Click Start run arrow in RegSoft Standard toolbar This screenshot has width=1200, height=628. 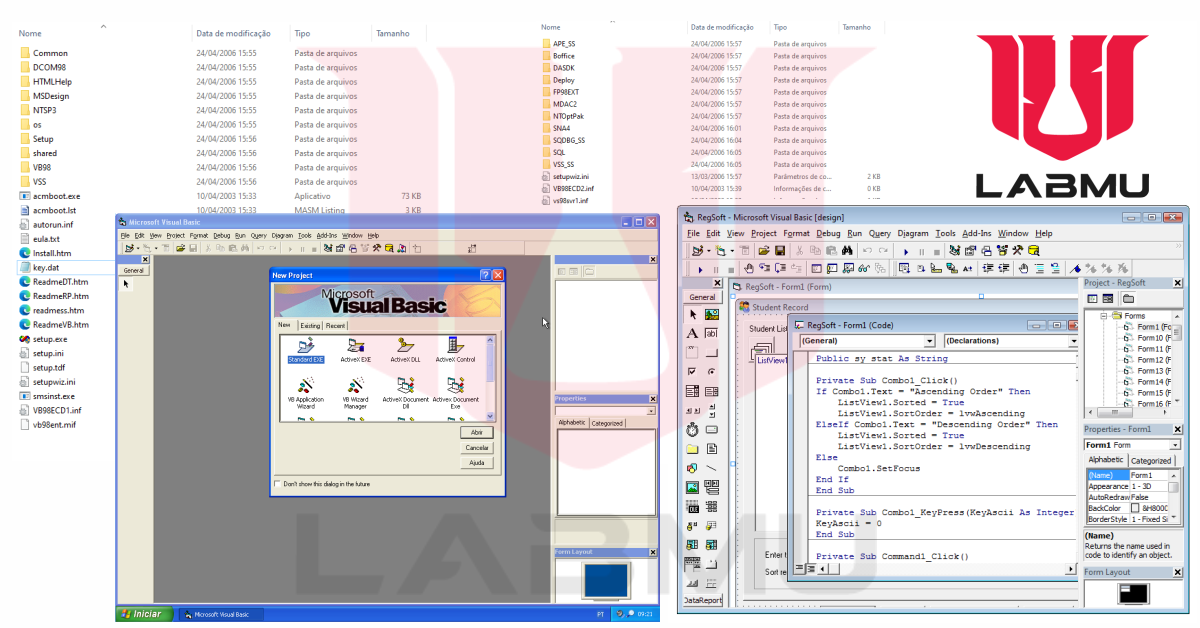tap(906, 251)
